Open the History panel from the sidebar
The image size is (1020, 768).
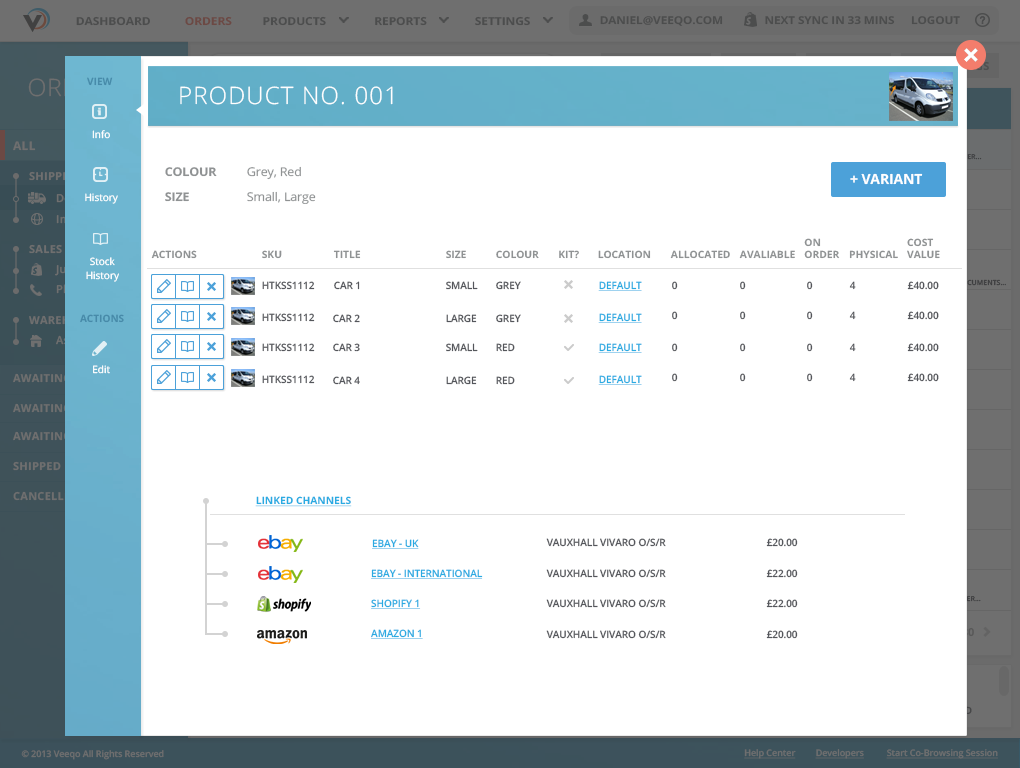(x=100, y=175)
